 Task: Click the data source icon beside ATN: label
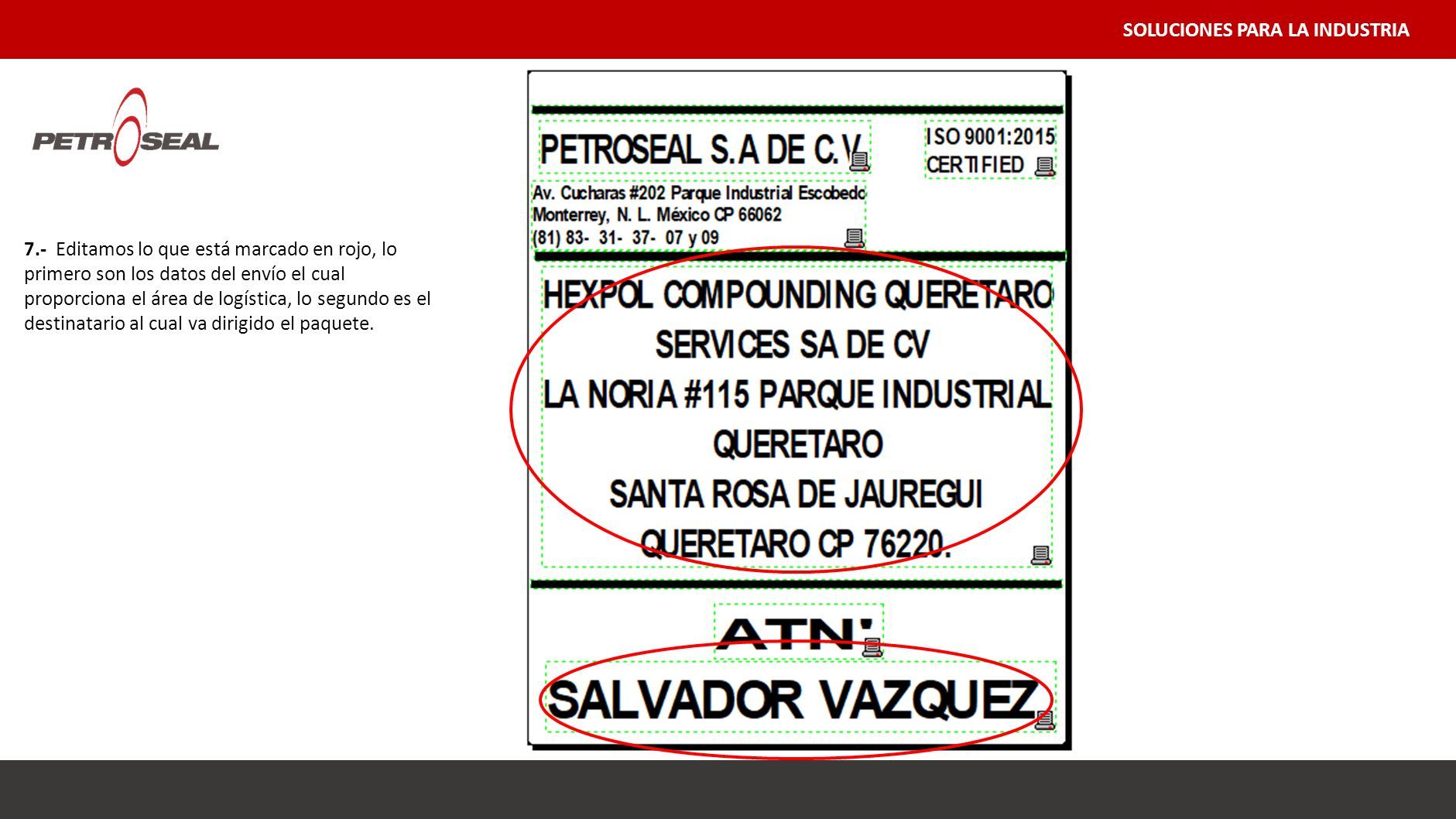[872, 647]
